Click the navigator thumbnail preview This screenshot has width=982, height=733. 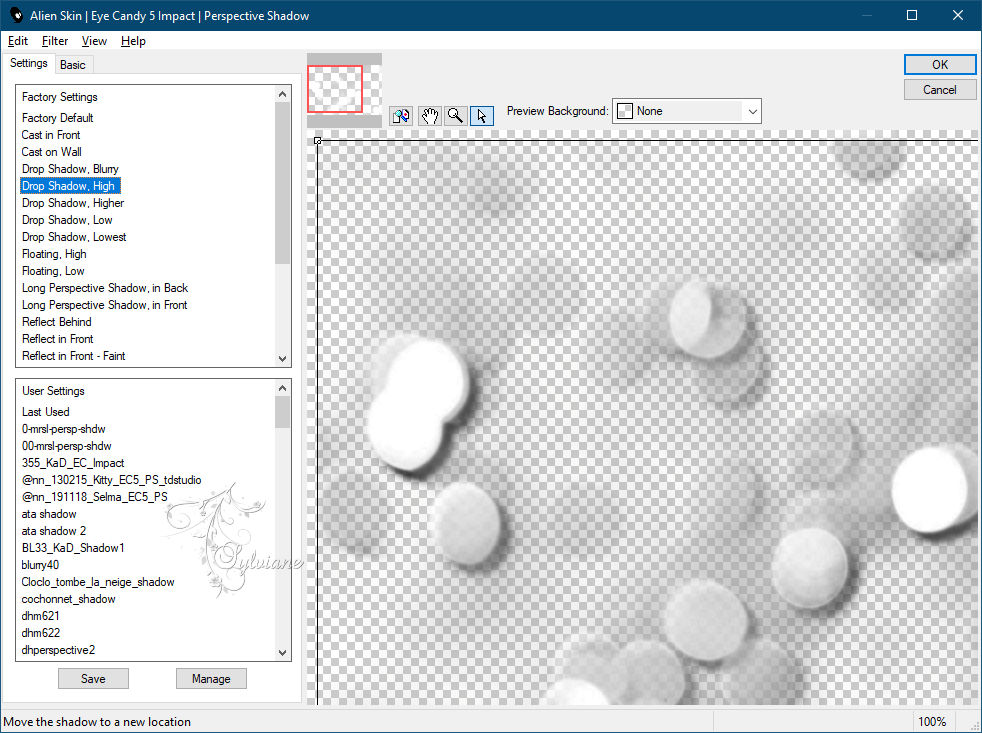click(x=344, y=90)
